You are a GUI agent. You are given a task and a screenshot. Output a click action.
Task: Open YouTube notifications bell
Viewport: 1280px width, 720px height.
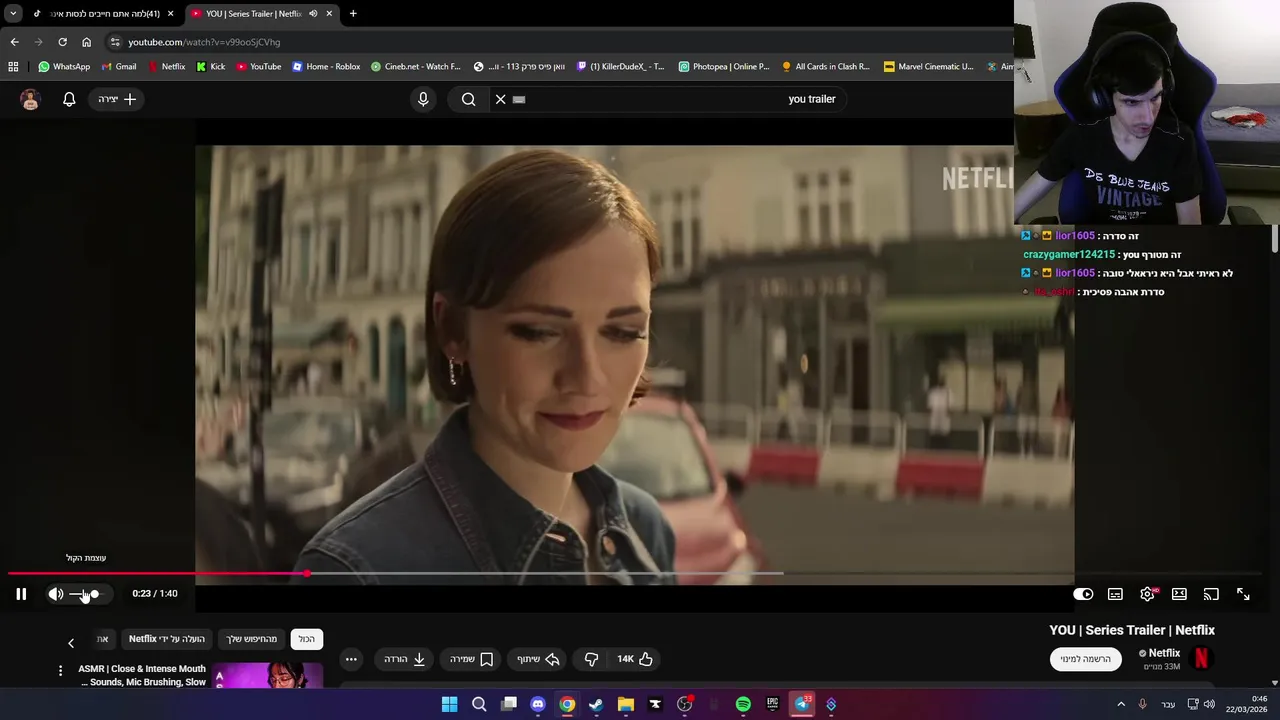pos(69,99)
